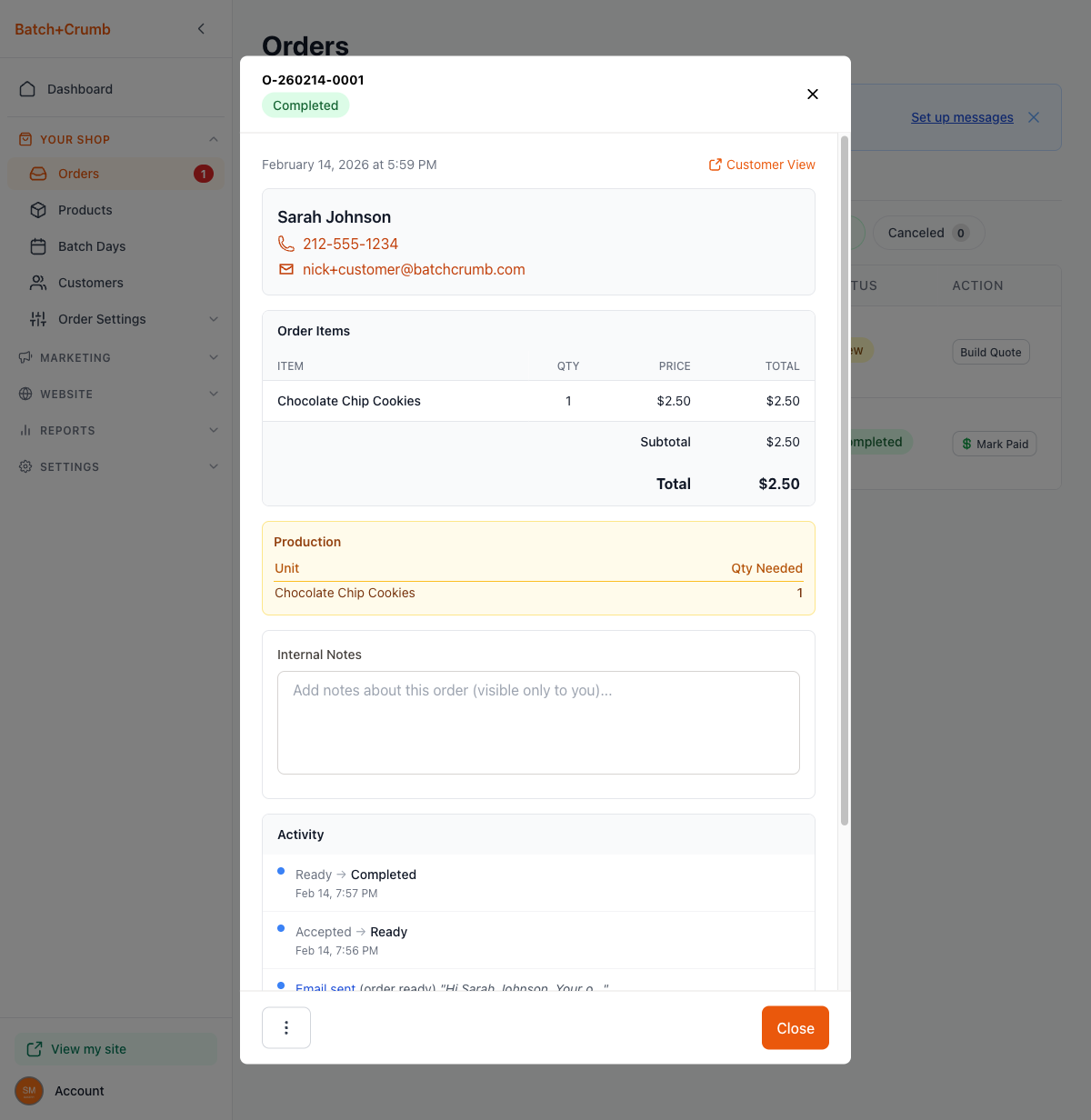The width and height of the screenshot is (1091, 1120).
Task: Collapse the sidebar using the chevron icon
Action: pos(201,29)
